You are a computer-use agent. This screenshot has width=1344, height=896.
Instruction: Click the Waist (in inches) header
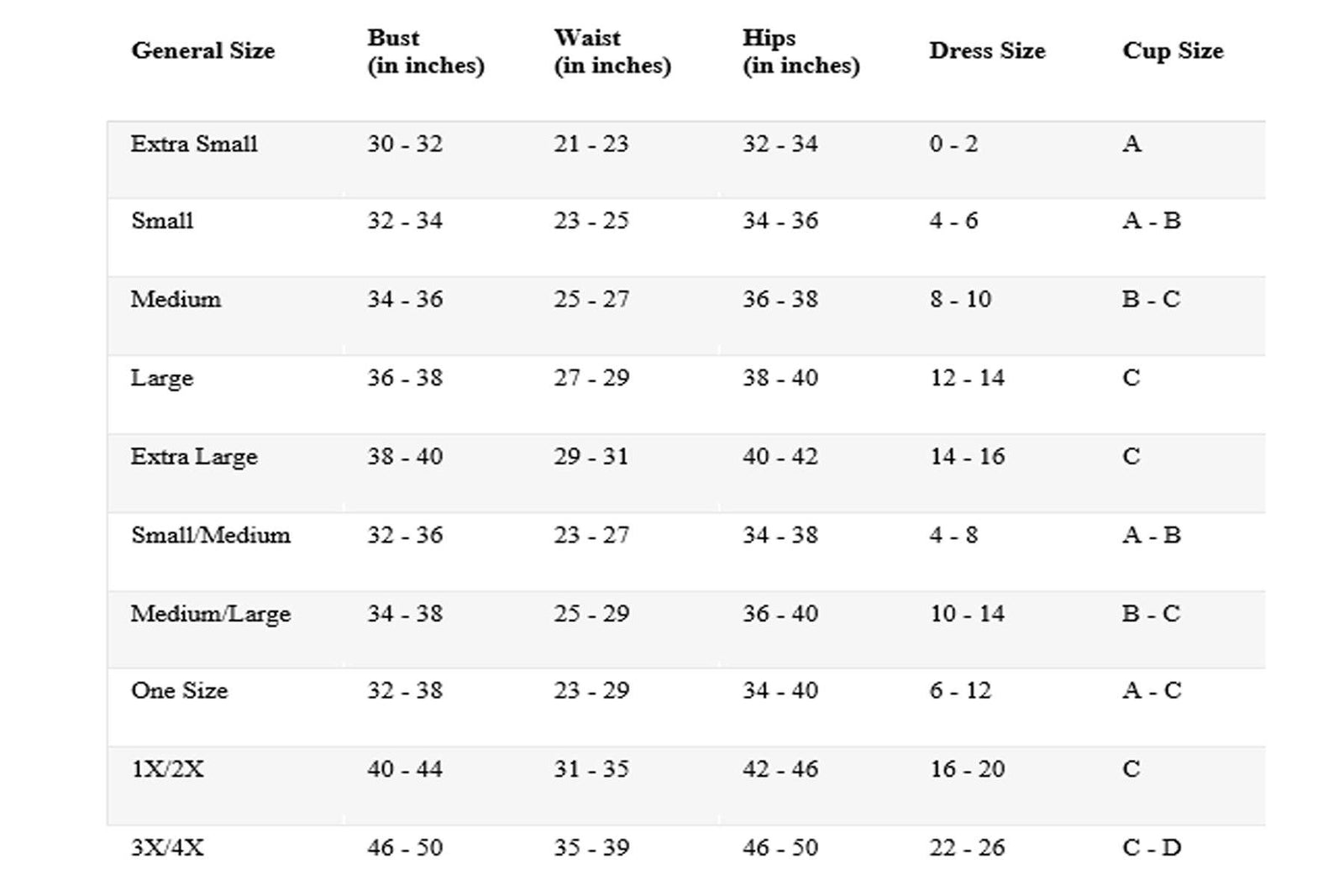click(x=612, y=52)
